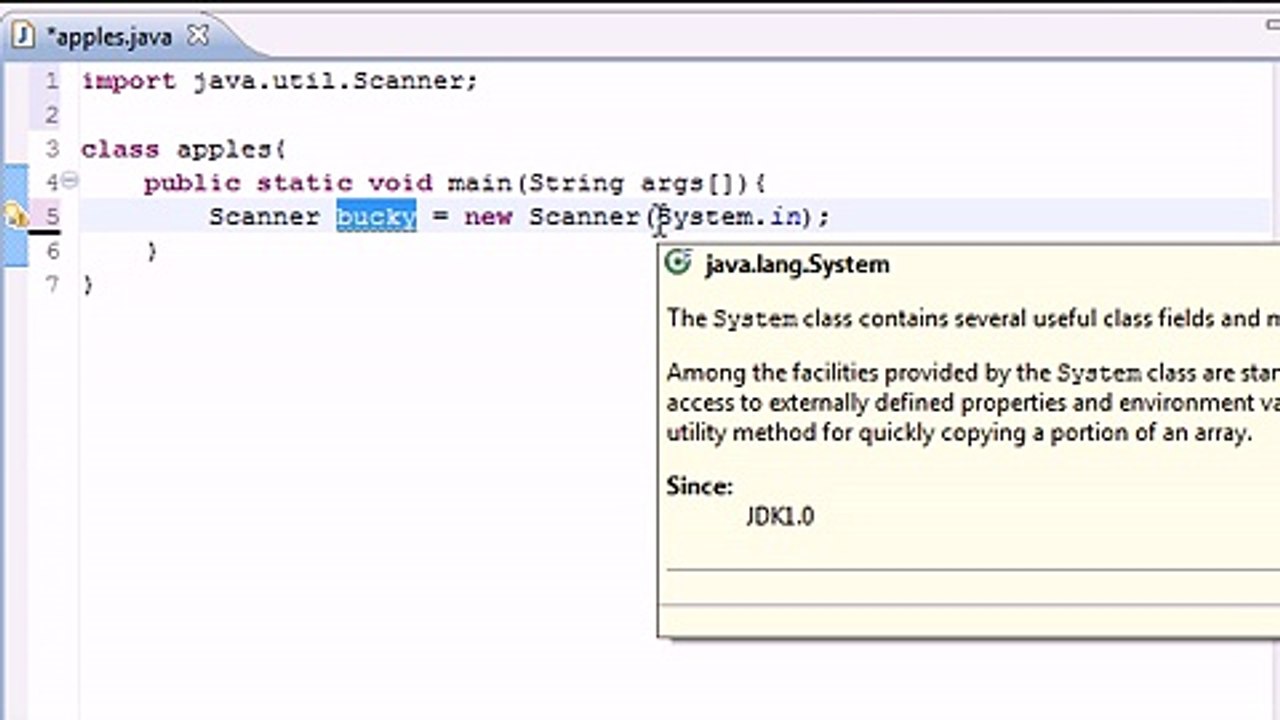Click the System.in argument in code
The height and width of the screenshot is (720, 1280).
pyautogui.click(x=729, y=216)
